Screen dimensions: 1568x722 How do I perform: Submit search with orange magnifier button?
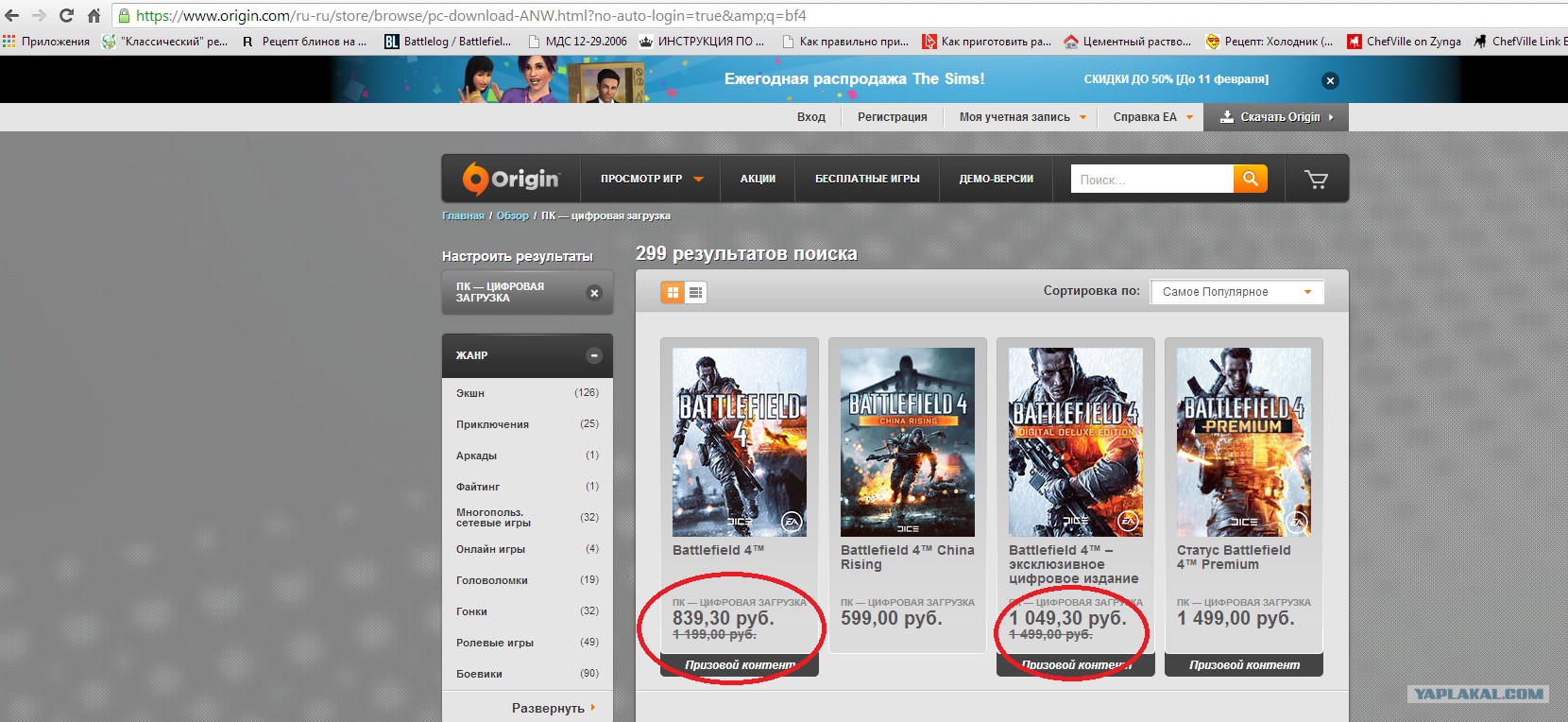(x=1250, y=179)
